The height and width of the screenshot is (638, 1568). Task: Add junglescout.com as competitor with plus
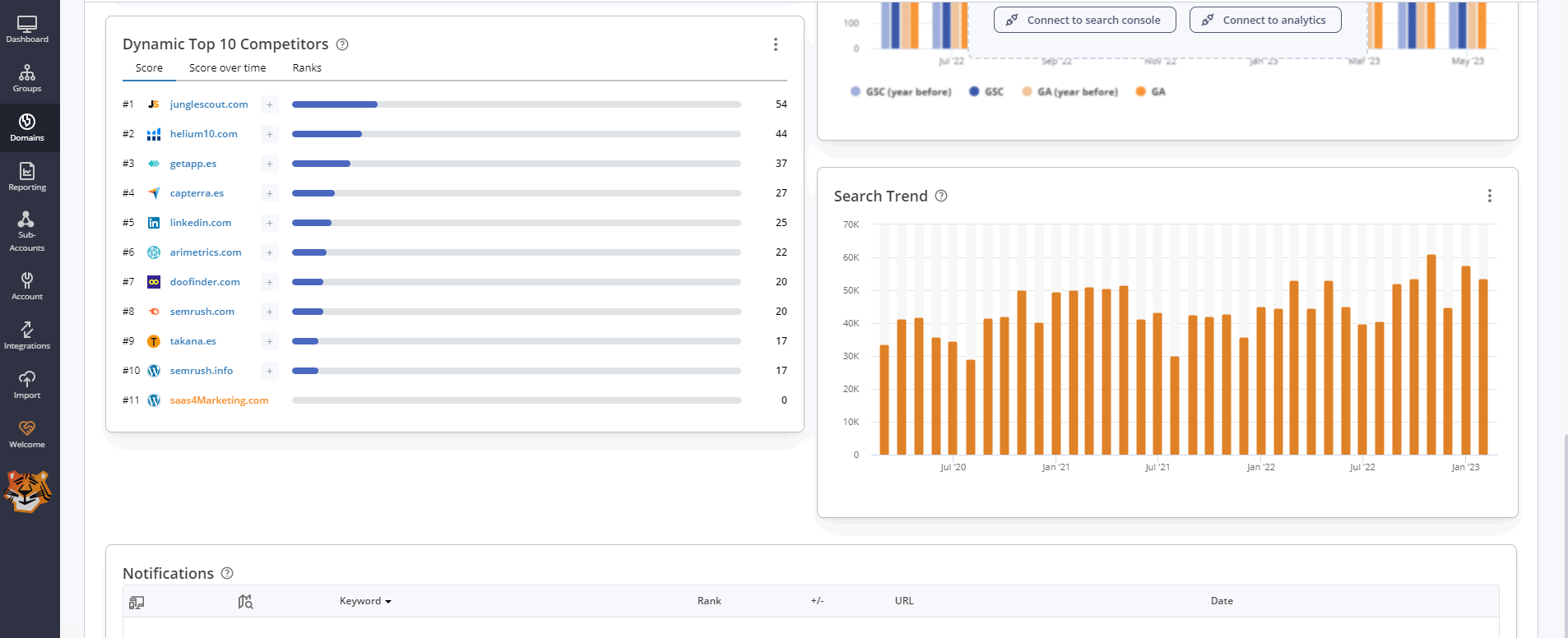(269, 104)
